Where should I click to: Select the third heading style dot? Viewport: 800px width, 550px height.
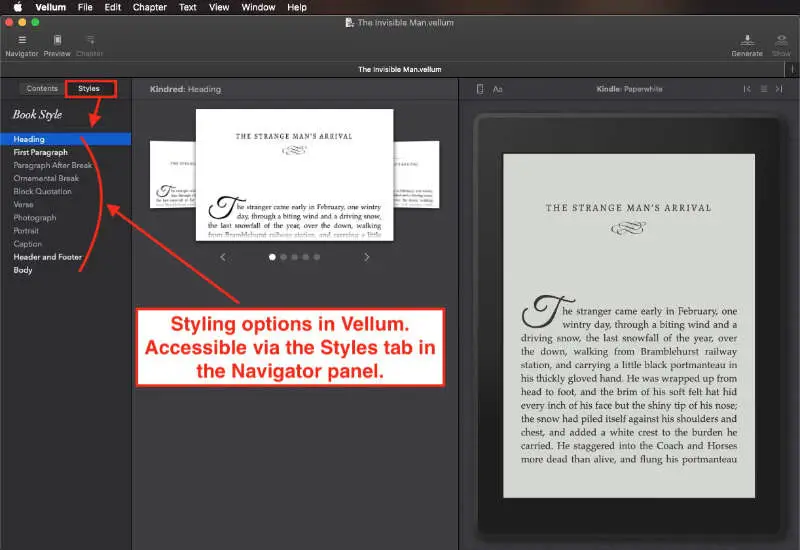pyautogui.click(x=295, y=257)
